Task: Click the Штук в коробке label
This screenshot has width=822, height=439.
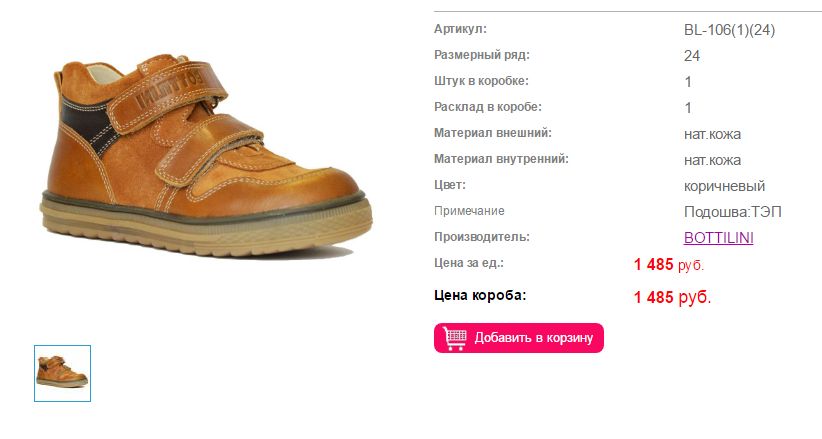Action: (481, 81)
